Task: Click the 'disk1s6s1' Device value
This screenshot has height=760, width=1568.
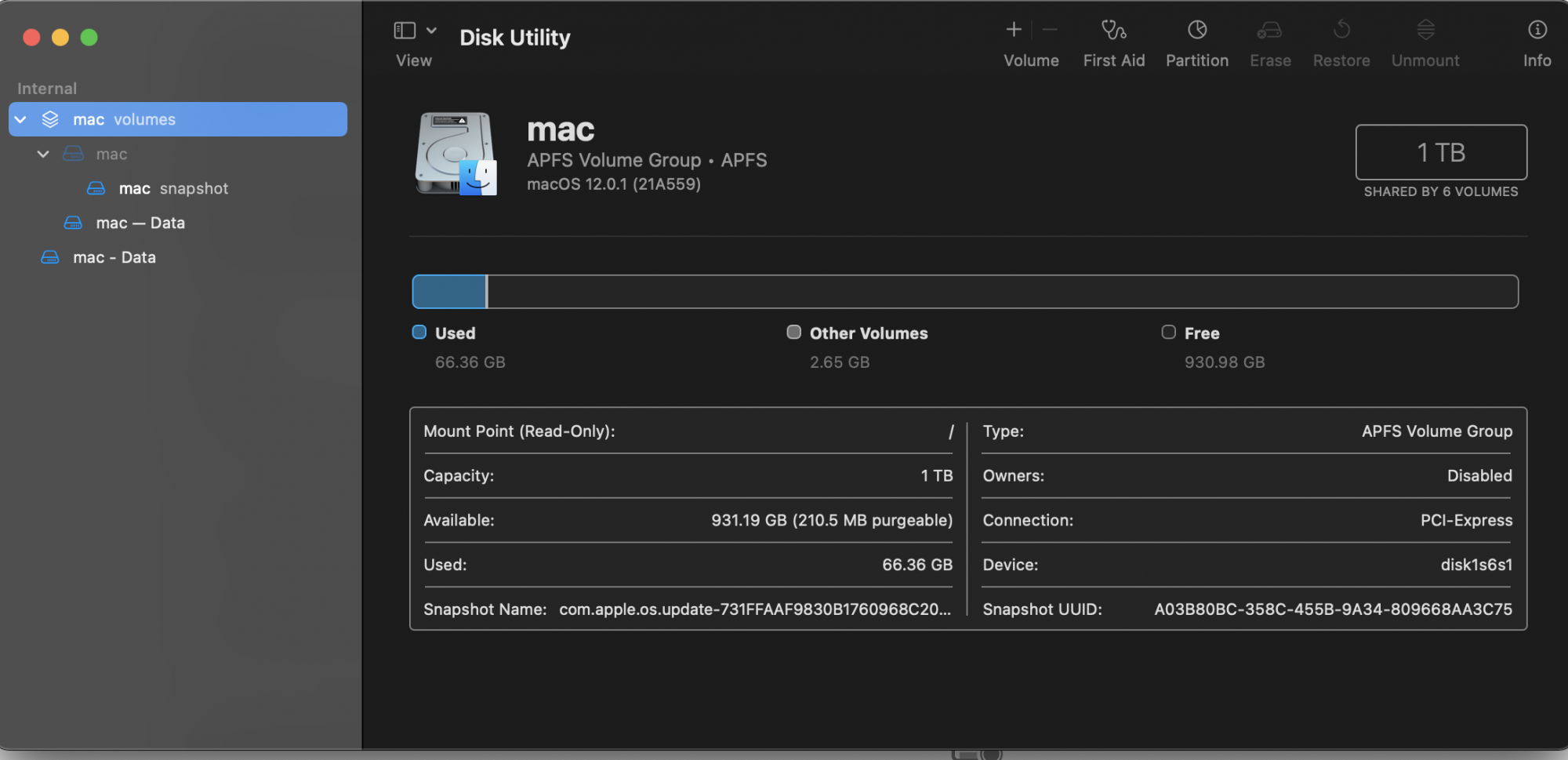Action: 1476,565
